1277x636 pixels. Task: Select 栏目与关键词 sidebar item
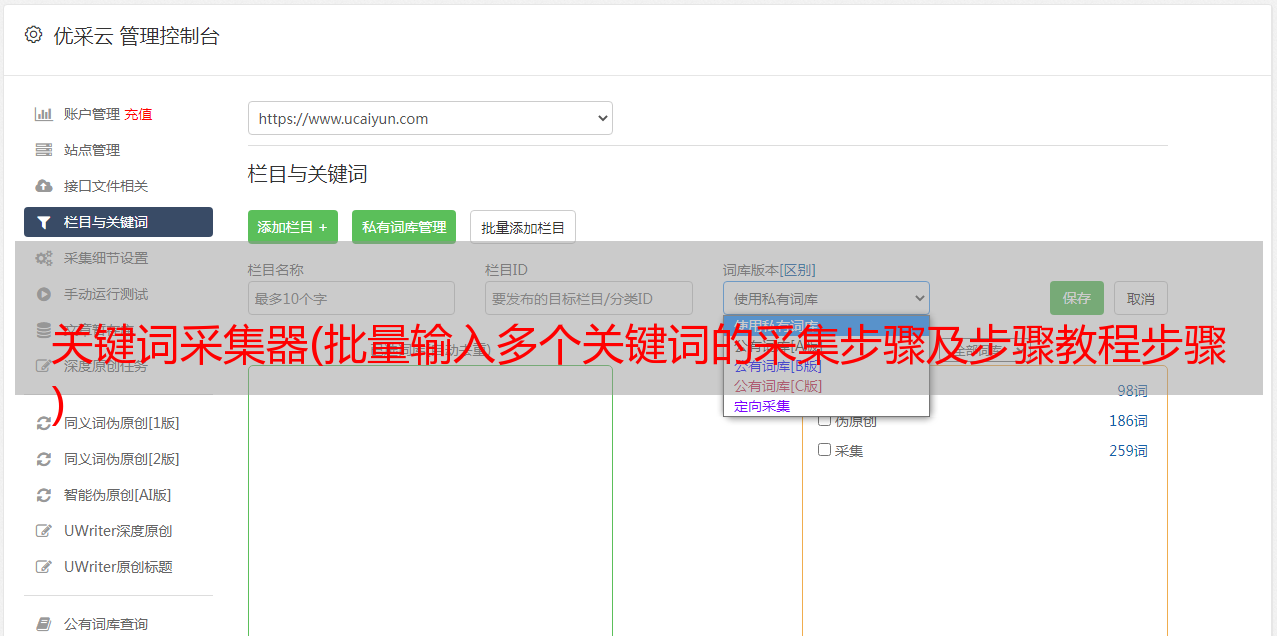click(x=118, y=222)
